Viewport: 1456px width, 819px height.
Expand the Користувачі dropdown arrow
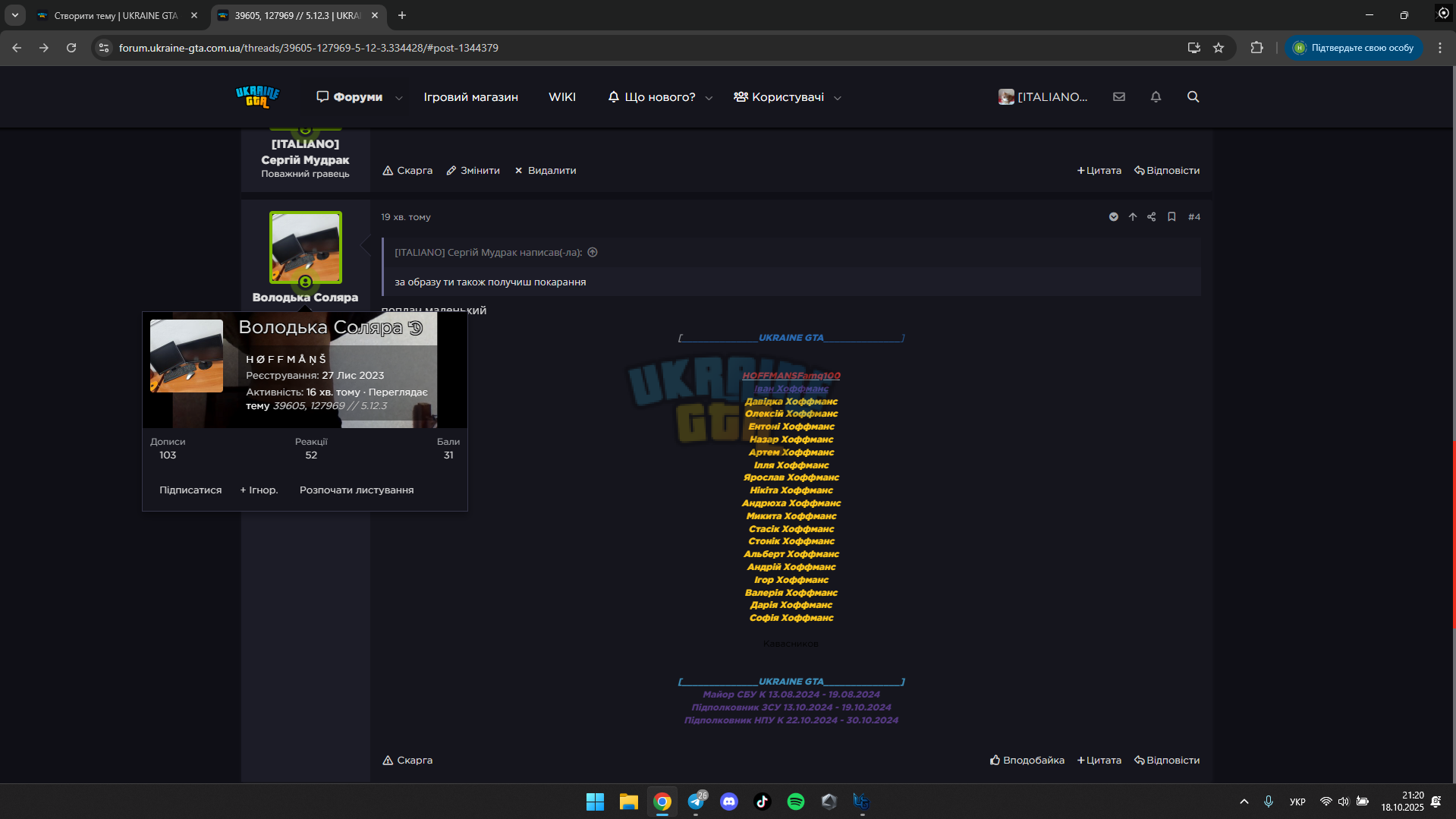click(x=838, y=98)
